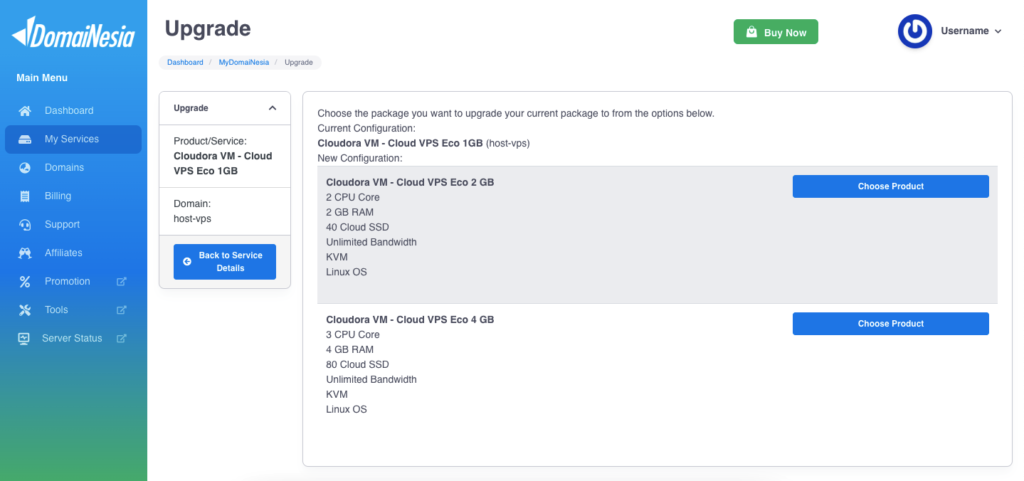Open My Services in the sidebar
This screenshot has width=1024, height=481.
click(x=73, y=139)
